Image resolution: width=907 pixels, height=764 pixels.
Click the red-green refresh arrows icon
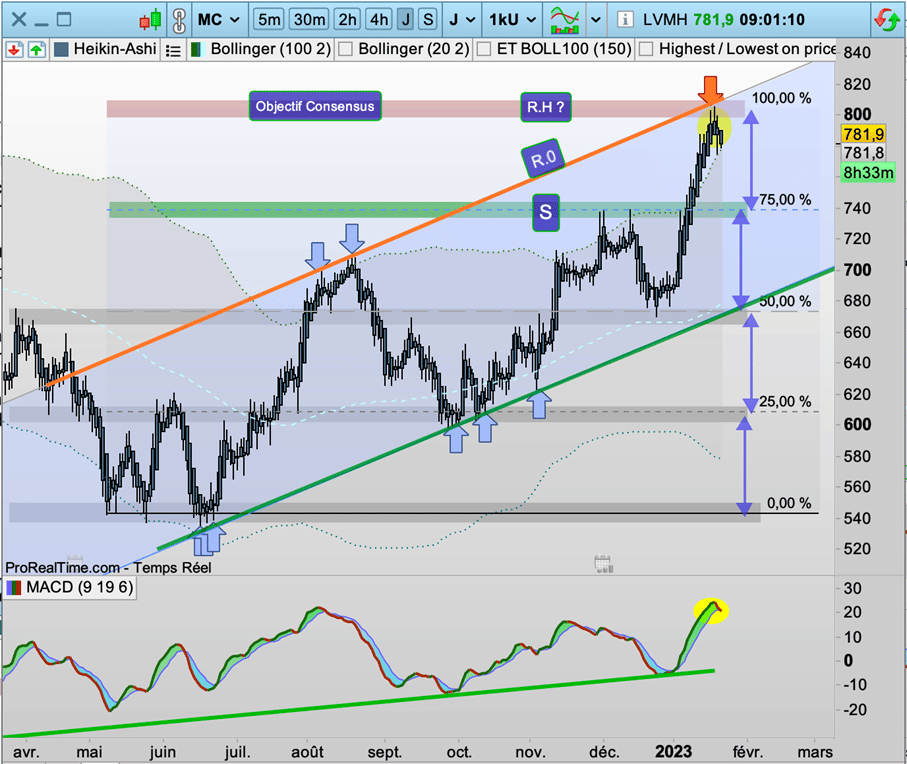coord(887,20)
